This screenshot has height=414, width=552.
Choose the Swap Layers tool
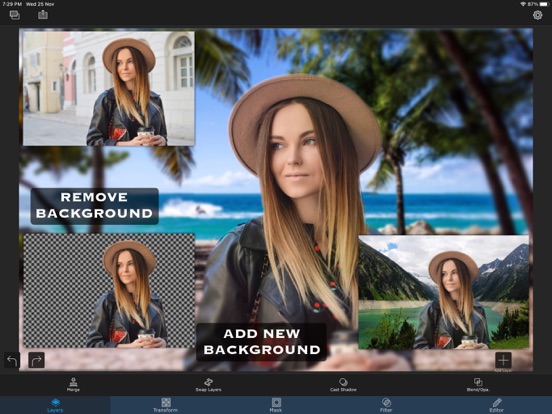pyautogui.click(x=208, y=384)
